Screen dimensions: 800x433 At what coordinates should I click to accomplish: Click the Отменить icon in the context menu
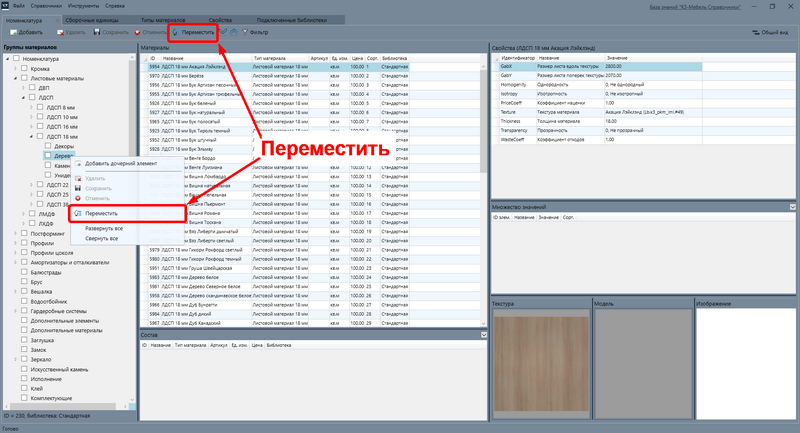tap(78, 198)
